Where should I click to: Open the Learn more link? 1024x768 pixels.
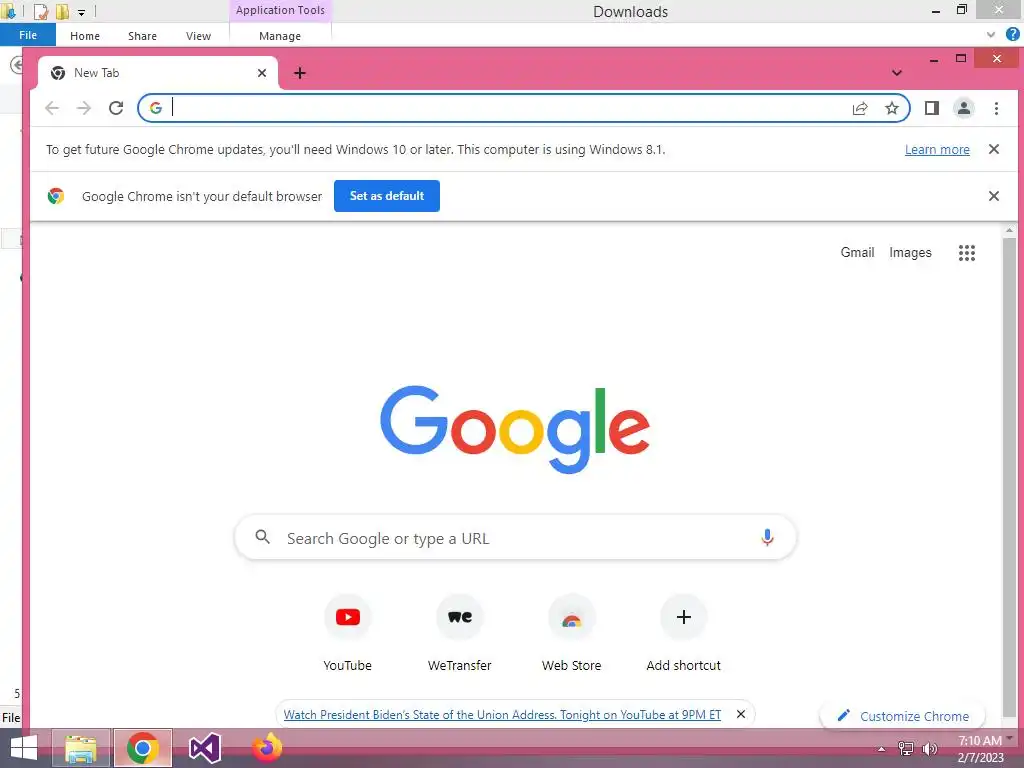click(x=937, y=150)
